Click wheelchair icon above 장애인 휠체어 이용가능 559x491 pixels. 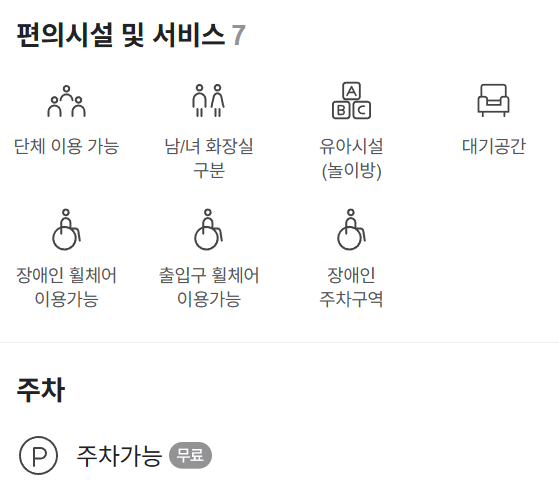tap(66, 230)
